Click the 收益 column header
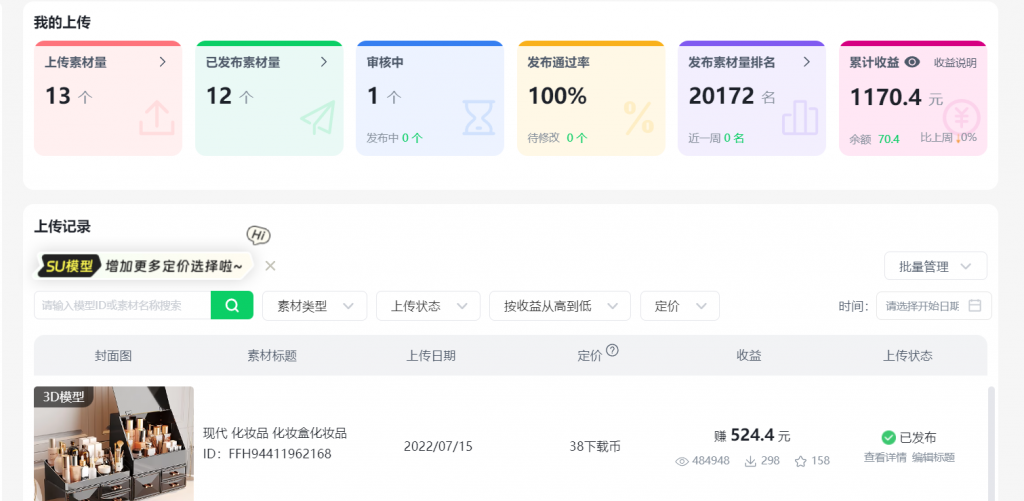This screenshot has width=1024, height=501. [749, 356]
